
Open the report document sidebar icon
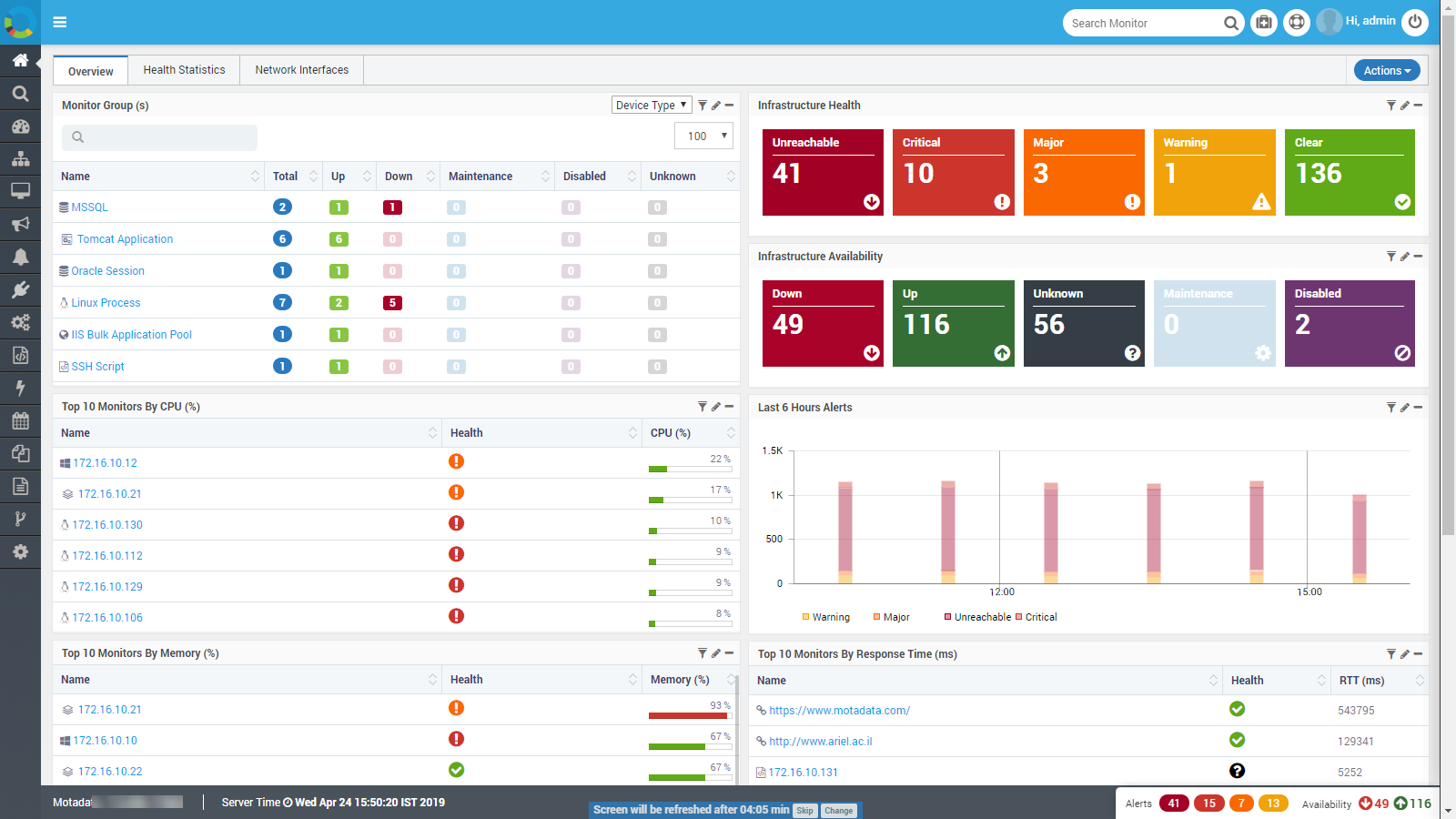pos(20,486)
